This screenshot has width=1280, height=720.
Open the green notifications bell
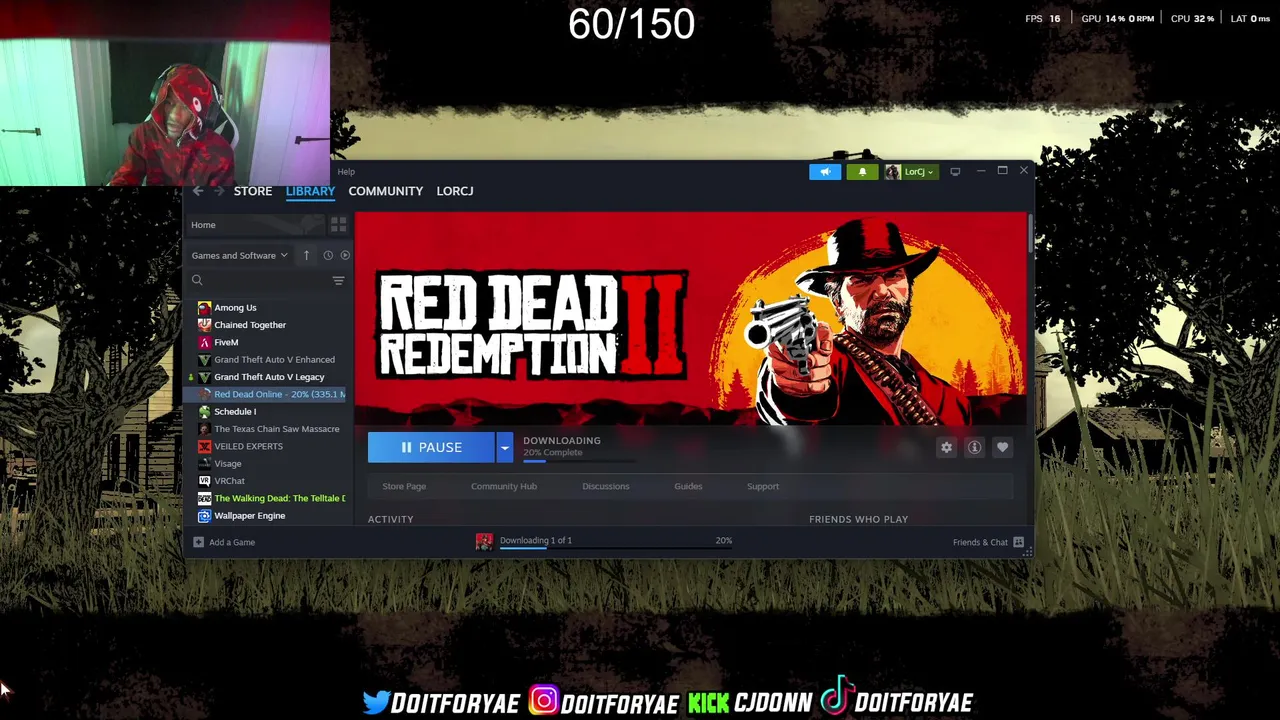coord(862,172)
